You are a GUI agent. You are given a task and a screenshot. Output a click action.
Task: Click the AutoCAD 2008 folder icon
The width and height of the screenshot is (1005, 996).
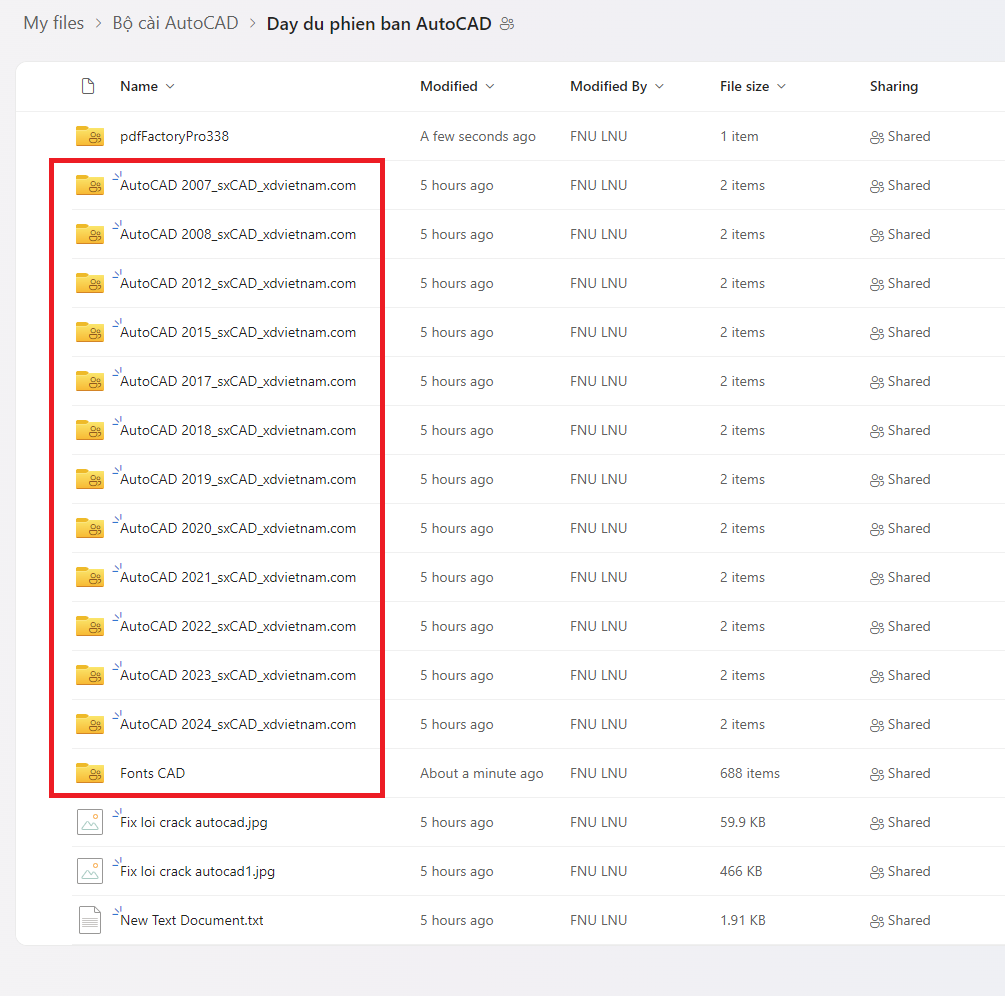tap(89, 234)
